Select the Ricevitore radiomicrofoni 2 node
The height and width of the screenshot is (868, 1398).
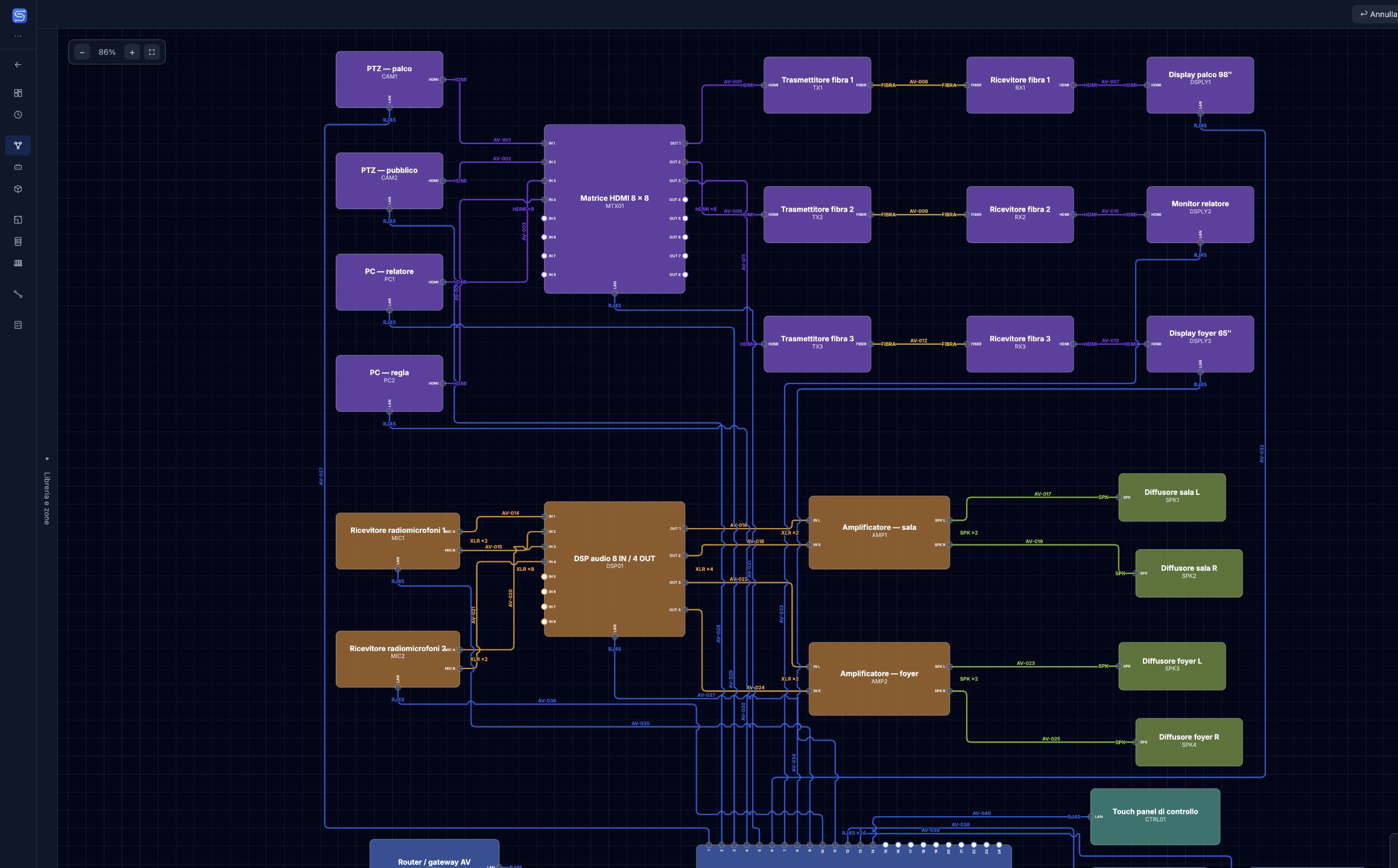click(x=397, y=659)
